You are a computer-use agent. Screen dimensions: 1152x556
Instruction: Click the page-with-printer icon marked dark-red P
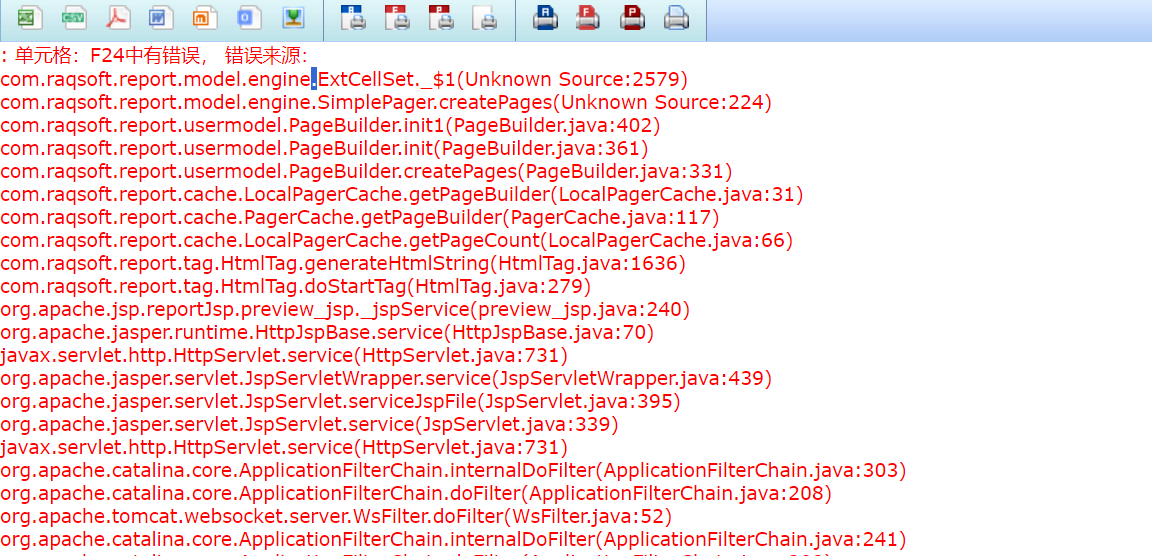click(x=441, y=17)
